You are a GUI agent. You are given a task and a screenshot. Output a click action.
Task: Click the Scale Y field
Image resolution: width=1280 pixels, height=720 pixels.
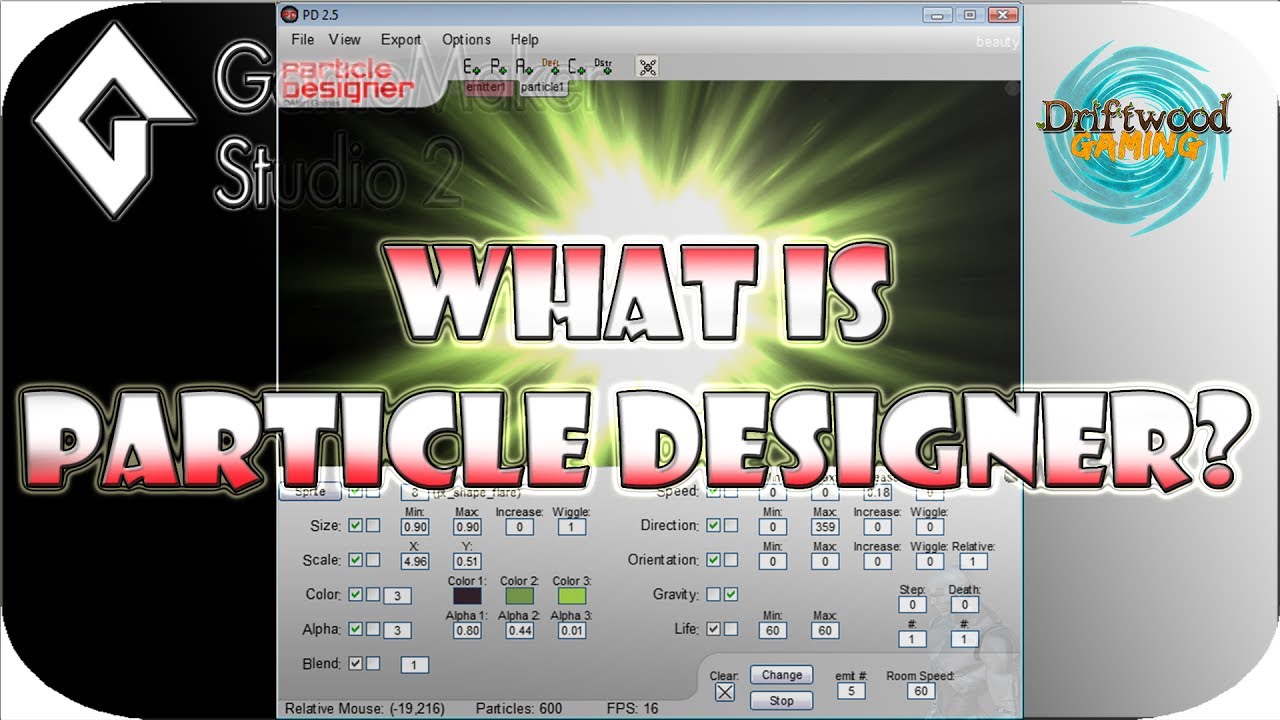coord(466,561)
